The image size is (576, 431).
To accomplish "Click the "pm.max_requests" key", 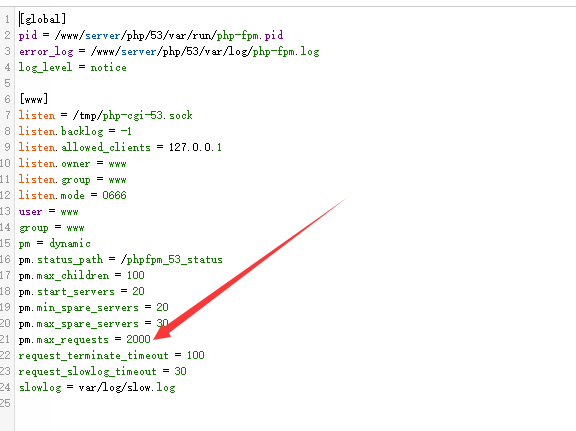I will tap(64, 340).
